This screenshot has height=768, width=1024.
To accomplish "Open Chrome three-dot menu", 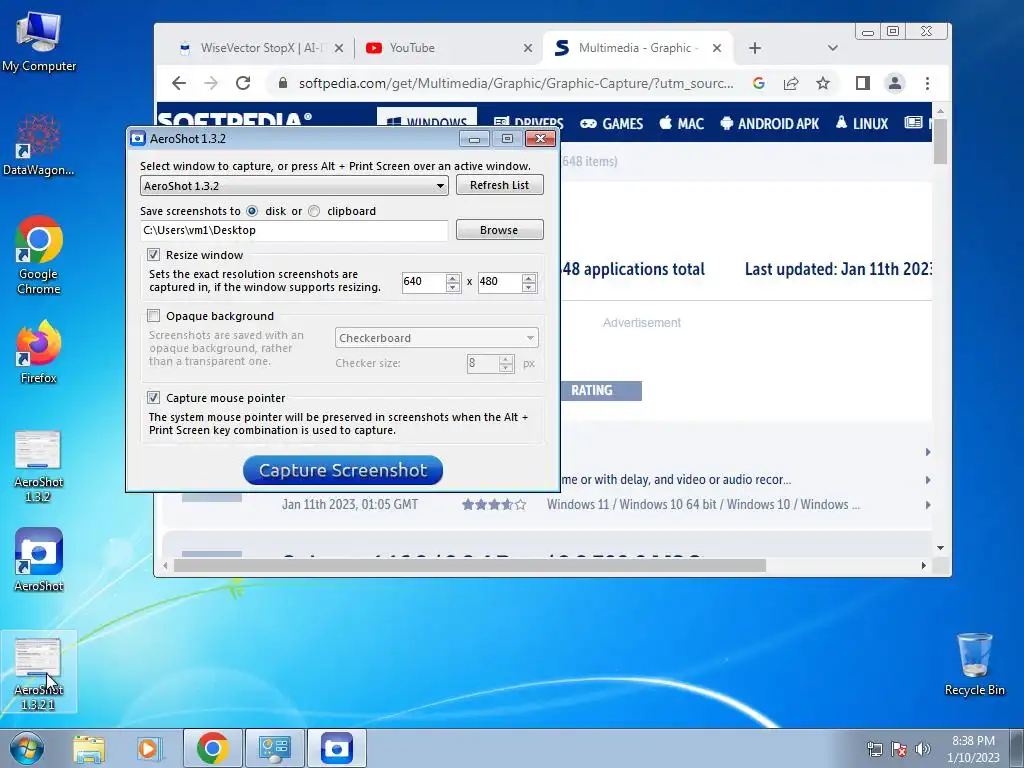I will click(927, 83).
